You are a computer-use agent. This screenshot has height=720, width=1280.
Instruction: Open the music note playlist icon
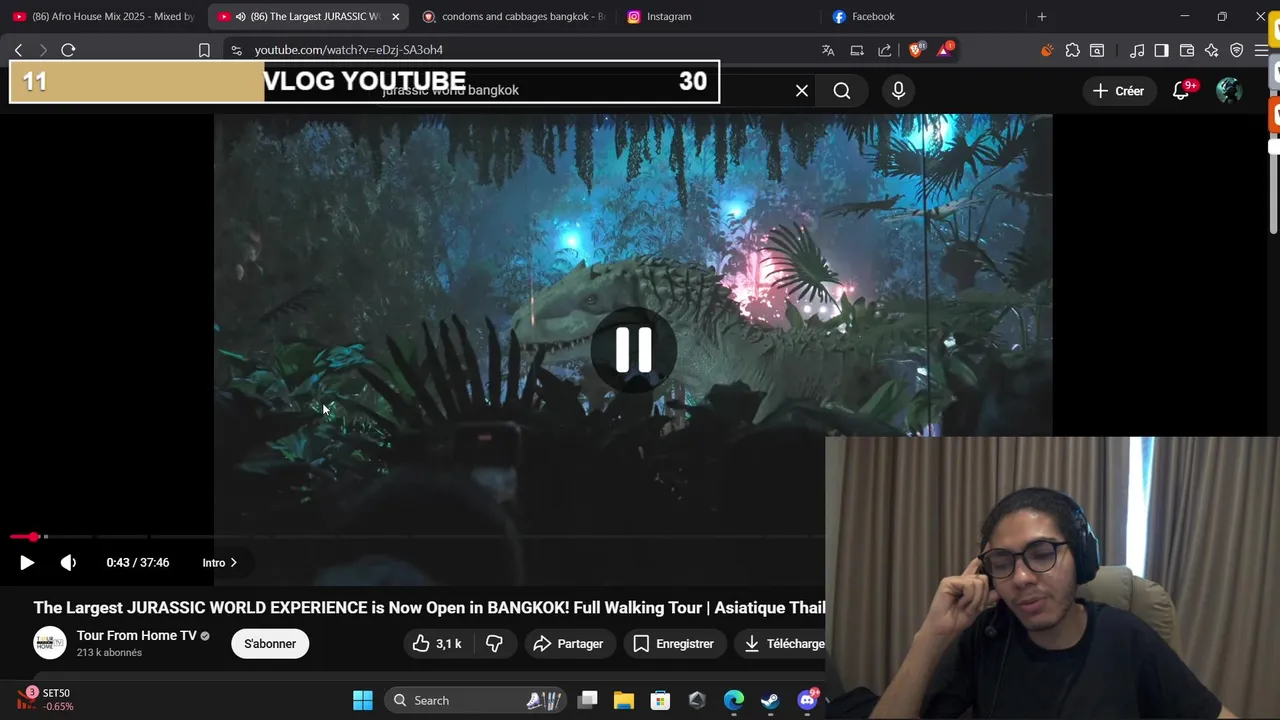pos(1137,50)
